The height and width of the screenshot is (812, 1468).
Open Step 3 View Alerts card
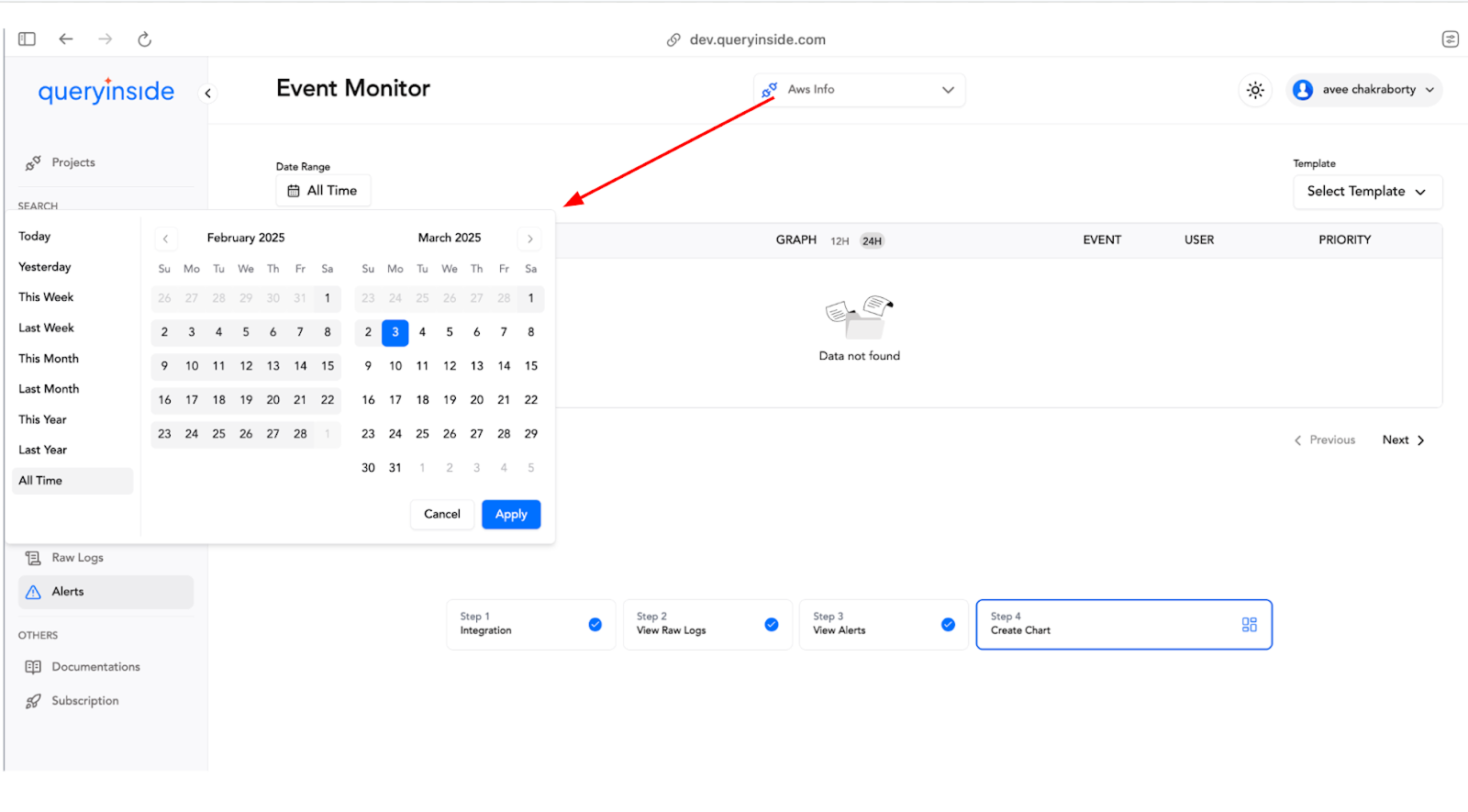tap(884, 625)
